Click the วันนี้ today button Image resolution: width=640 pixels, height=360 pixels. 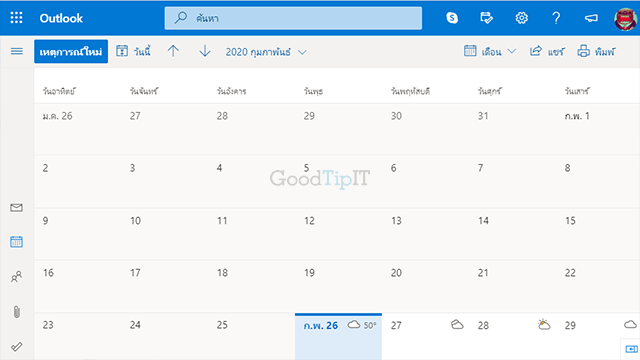(133, 51)
